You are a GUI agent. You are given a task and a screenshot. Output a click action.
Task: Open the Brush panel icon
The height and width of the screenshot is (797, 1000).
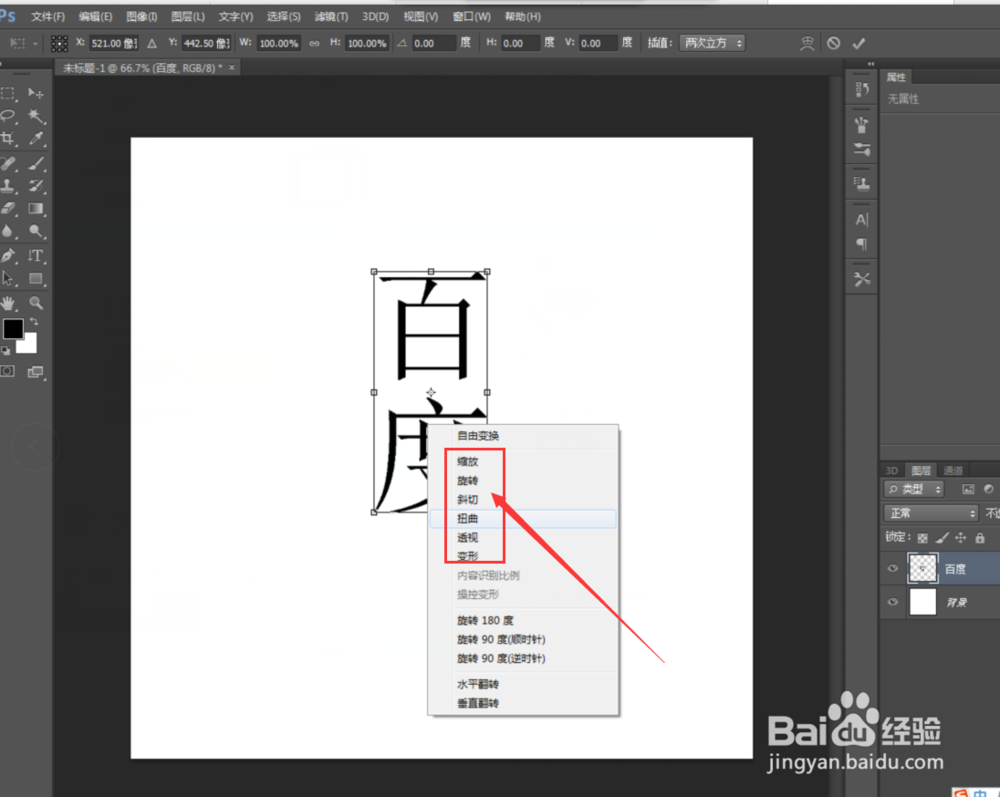click(862, 150)
